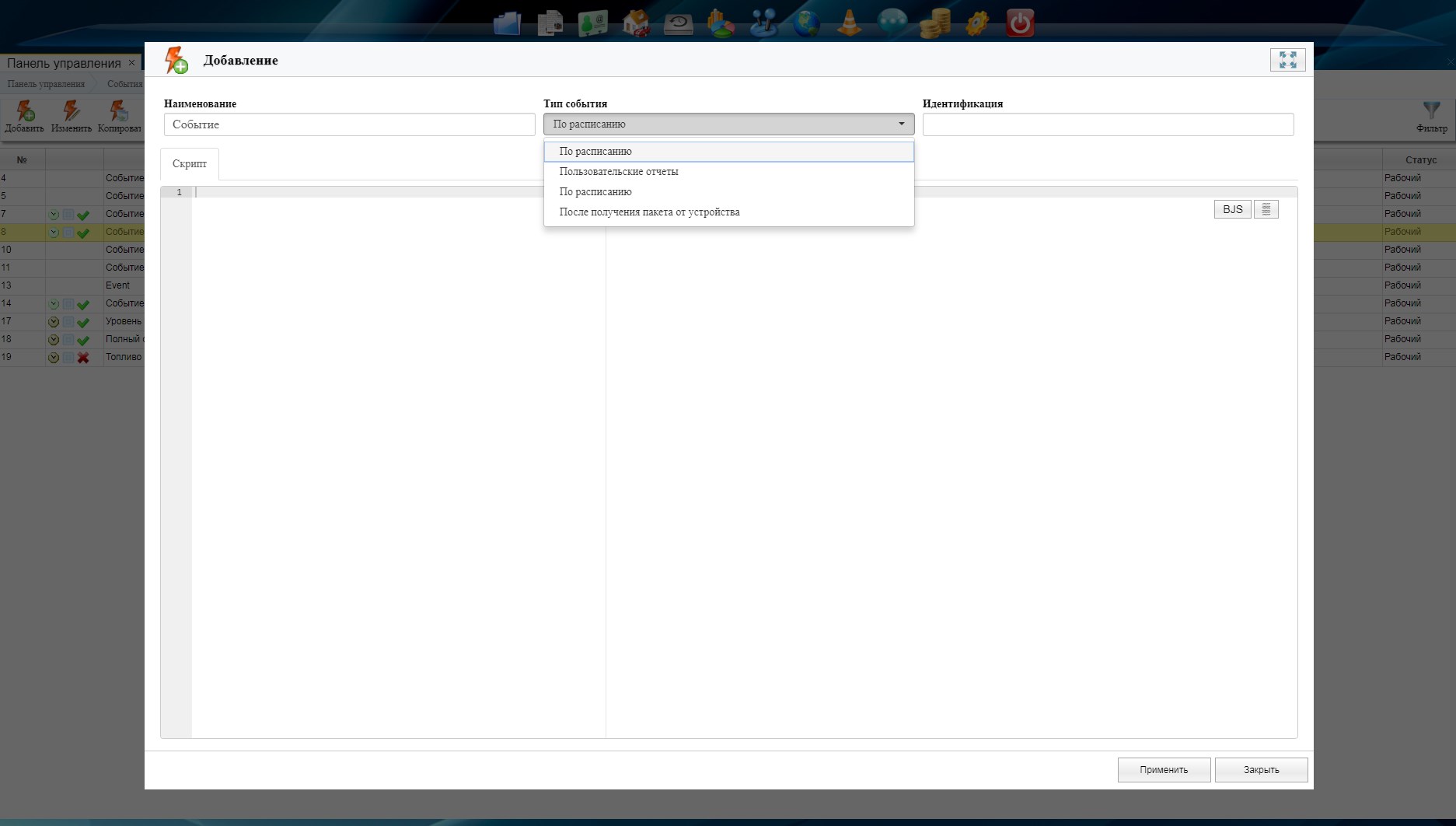Click the blue folders icon in top toolbar

pos(507,23)
